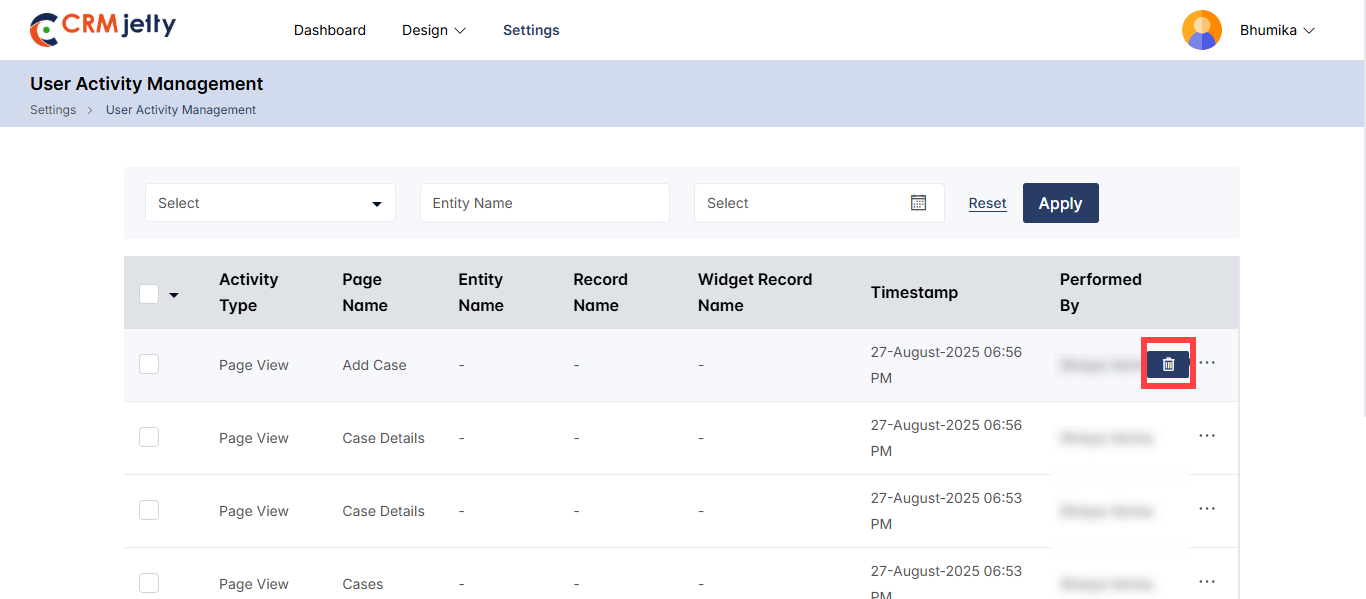Open the Design menu

(x=434, y=30)
